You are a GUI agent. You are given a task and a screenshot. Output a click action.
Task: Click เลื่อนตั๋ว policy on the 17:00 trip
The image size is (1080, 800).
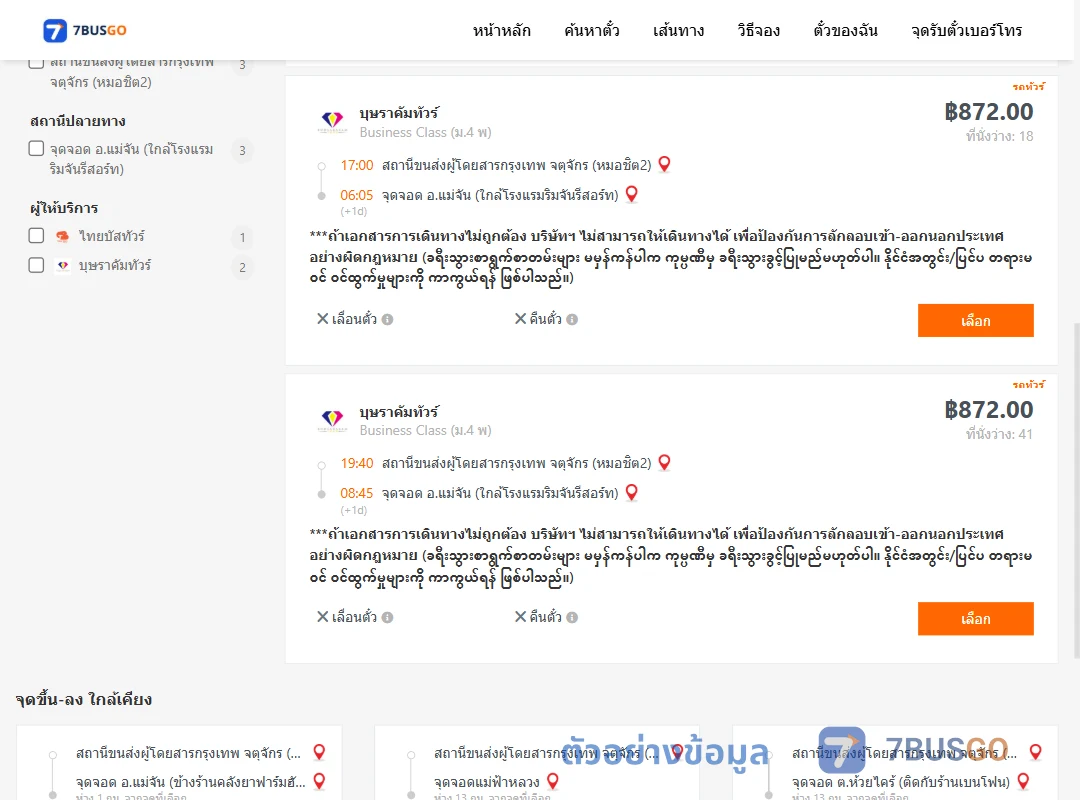point(354,319)
